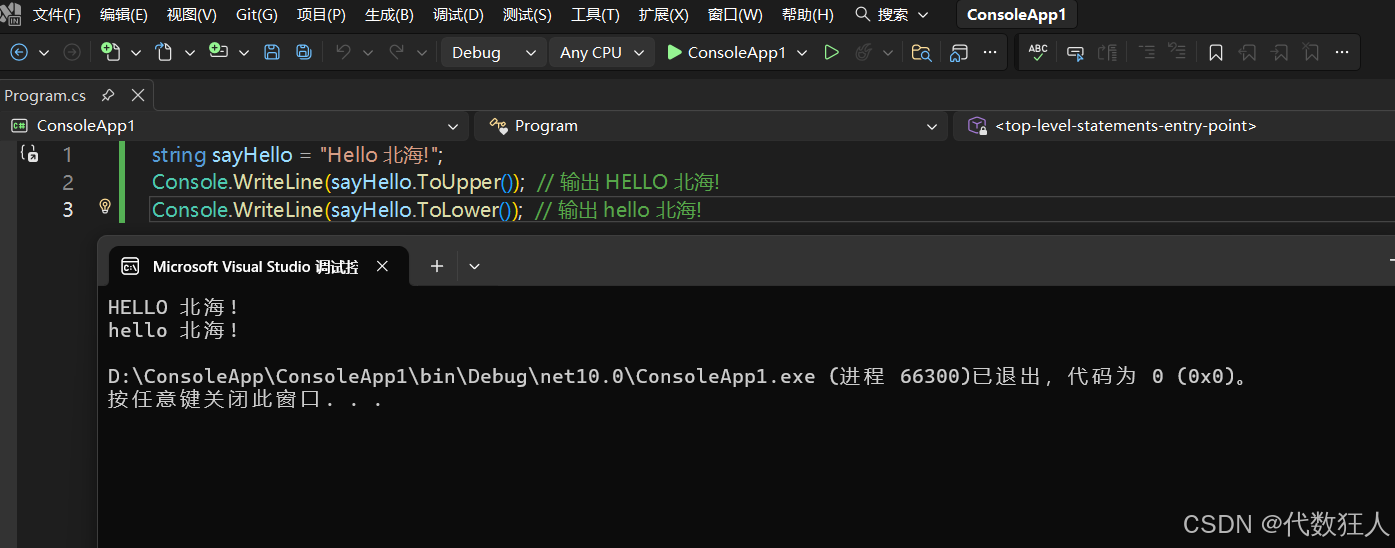Expand the Add New Project dropdown arrow
The image size is (1395, 548).
[244, 53]
